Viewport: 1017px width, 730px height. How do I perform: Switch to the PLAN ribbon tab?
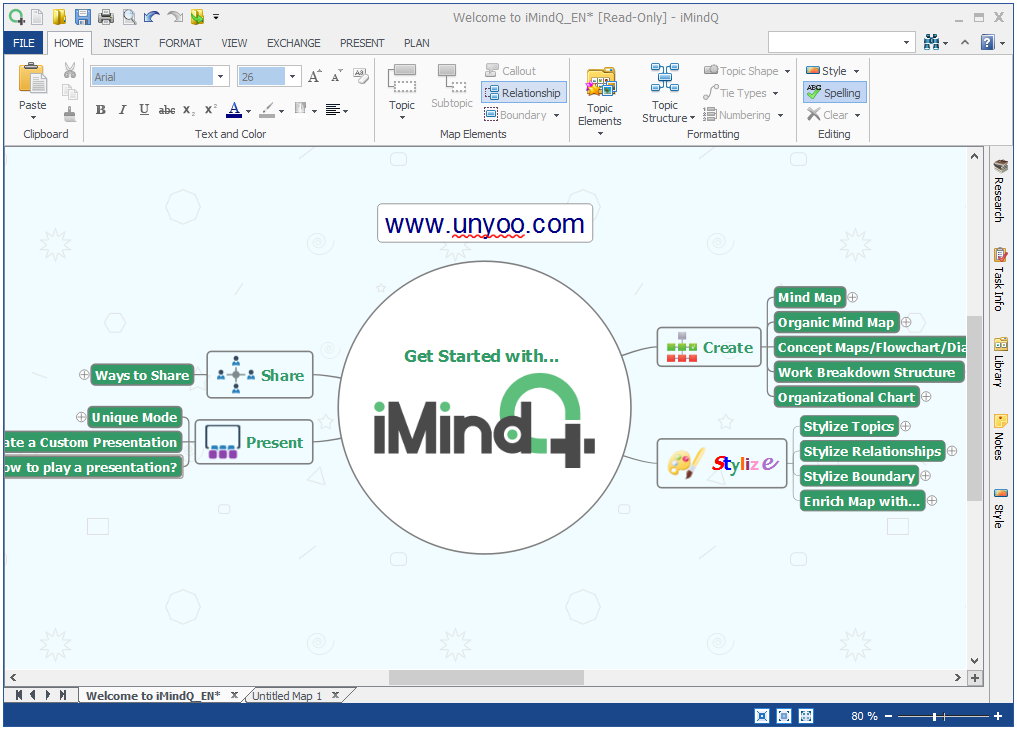click(x=416, y=43)
